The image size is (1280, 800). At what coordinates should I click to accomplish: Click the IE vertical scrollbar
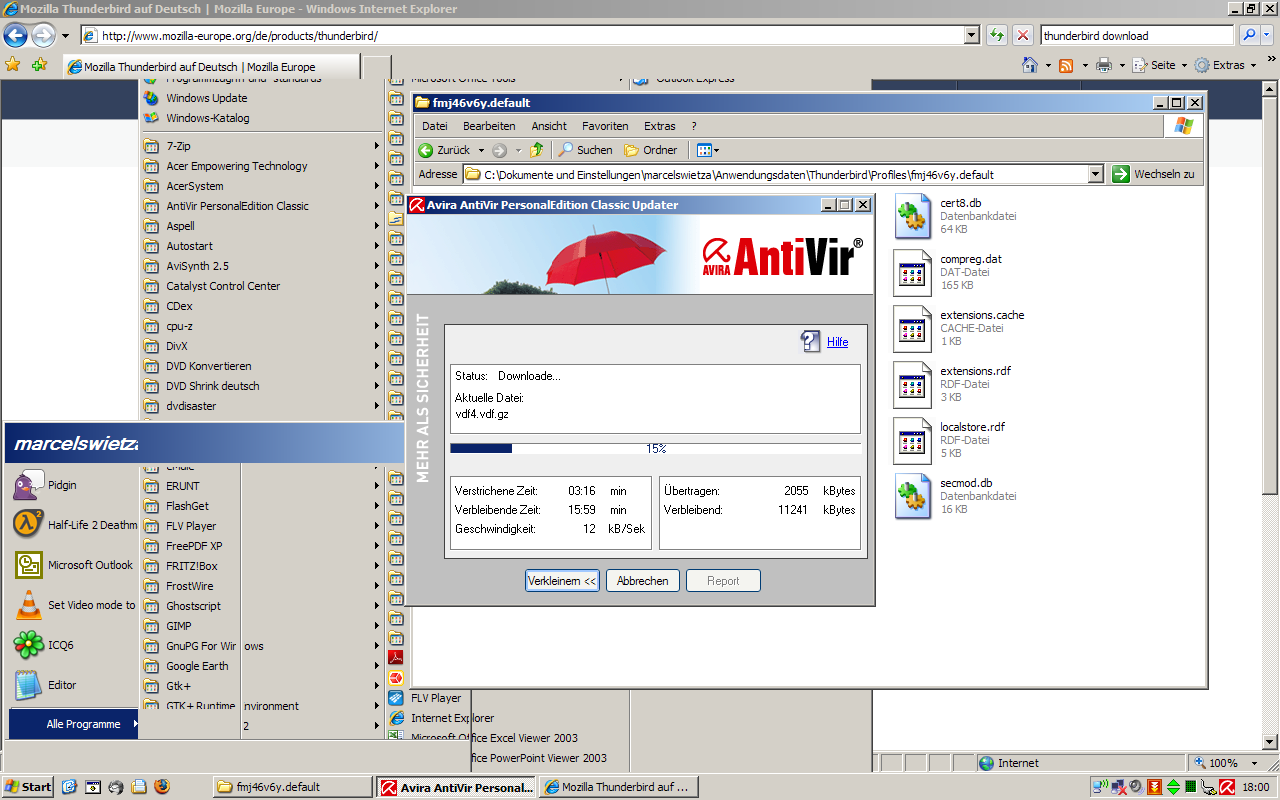click(1270, 415)
